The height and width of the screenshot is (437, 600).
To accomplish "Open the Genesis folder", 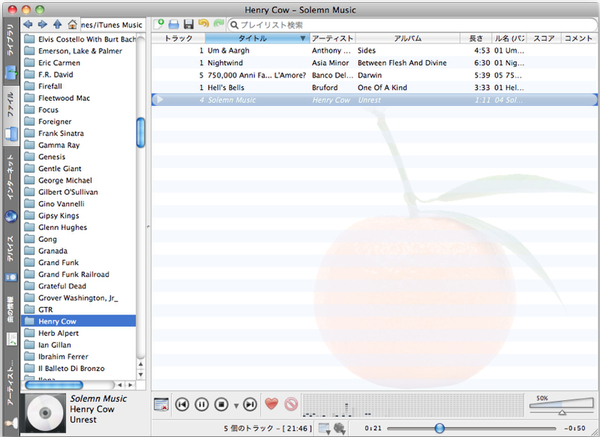I will (79, 157).
